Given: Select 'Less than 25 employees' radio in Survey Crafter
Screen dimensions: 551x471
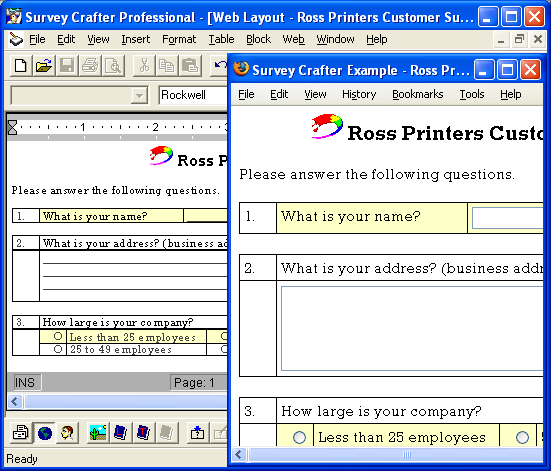Looking at the screenshot, I should click(58, 336).
